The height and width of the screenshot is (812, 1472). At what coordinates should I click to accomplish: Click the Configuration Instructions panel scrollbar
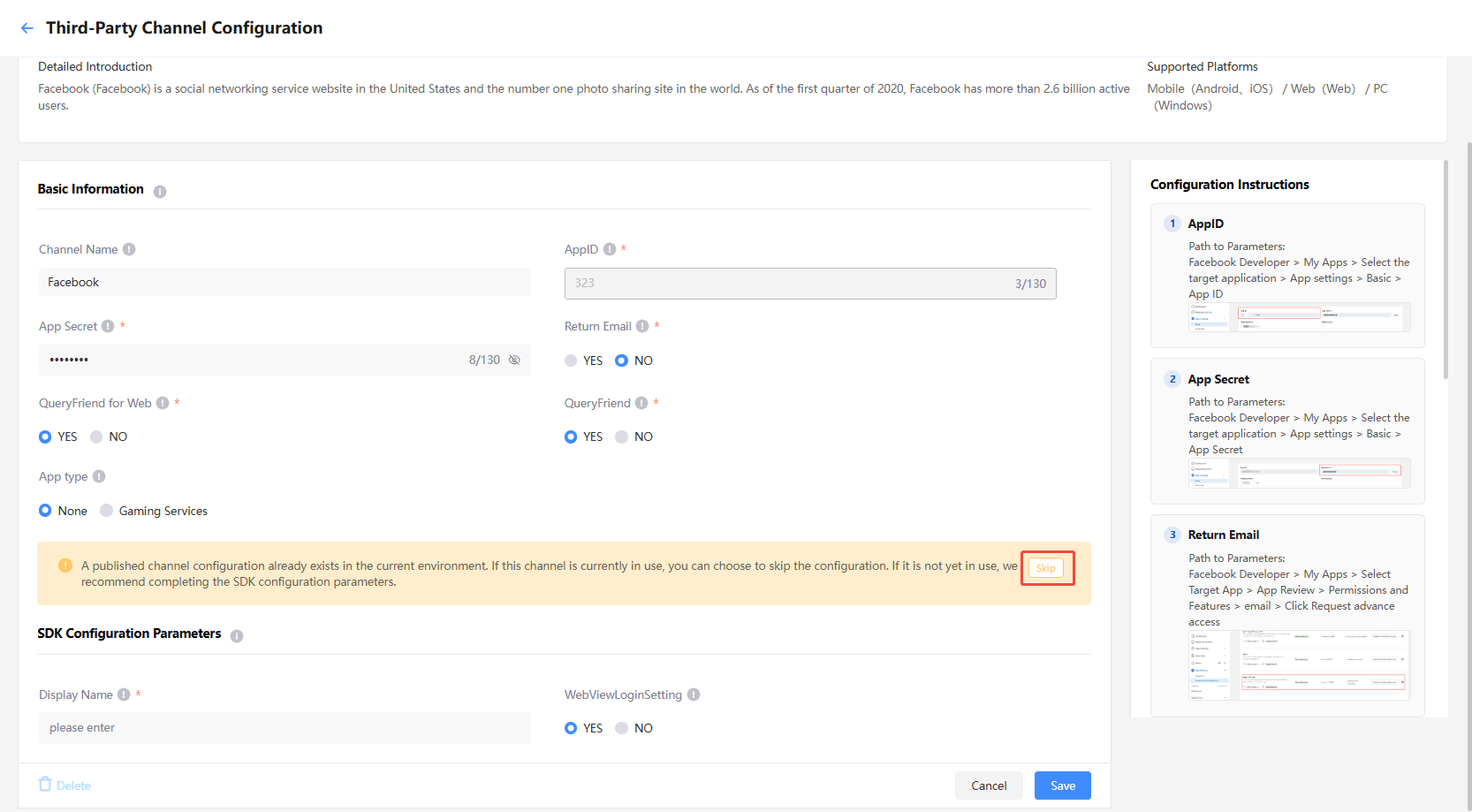1445,269
